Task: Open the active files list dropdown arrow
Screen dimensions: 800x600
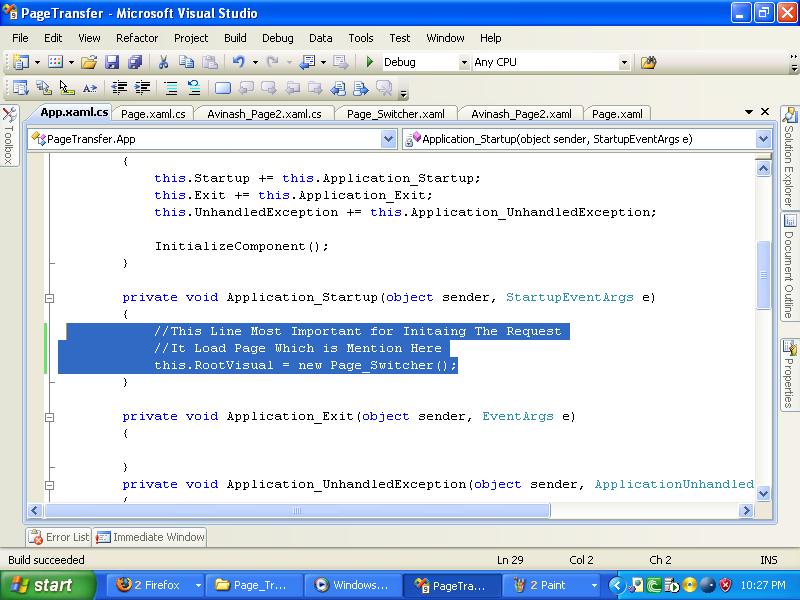Action: click(x=748, y=112)
